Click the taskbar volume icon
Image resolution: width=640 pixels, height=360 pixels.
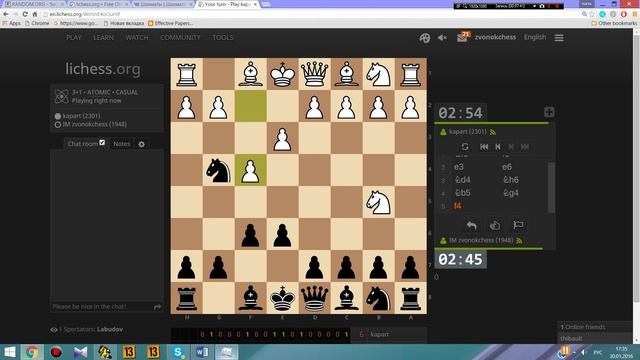[x=583, y=352]
